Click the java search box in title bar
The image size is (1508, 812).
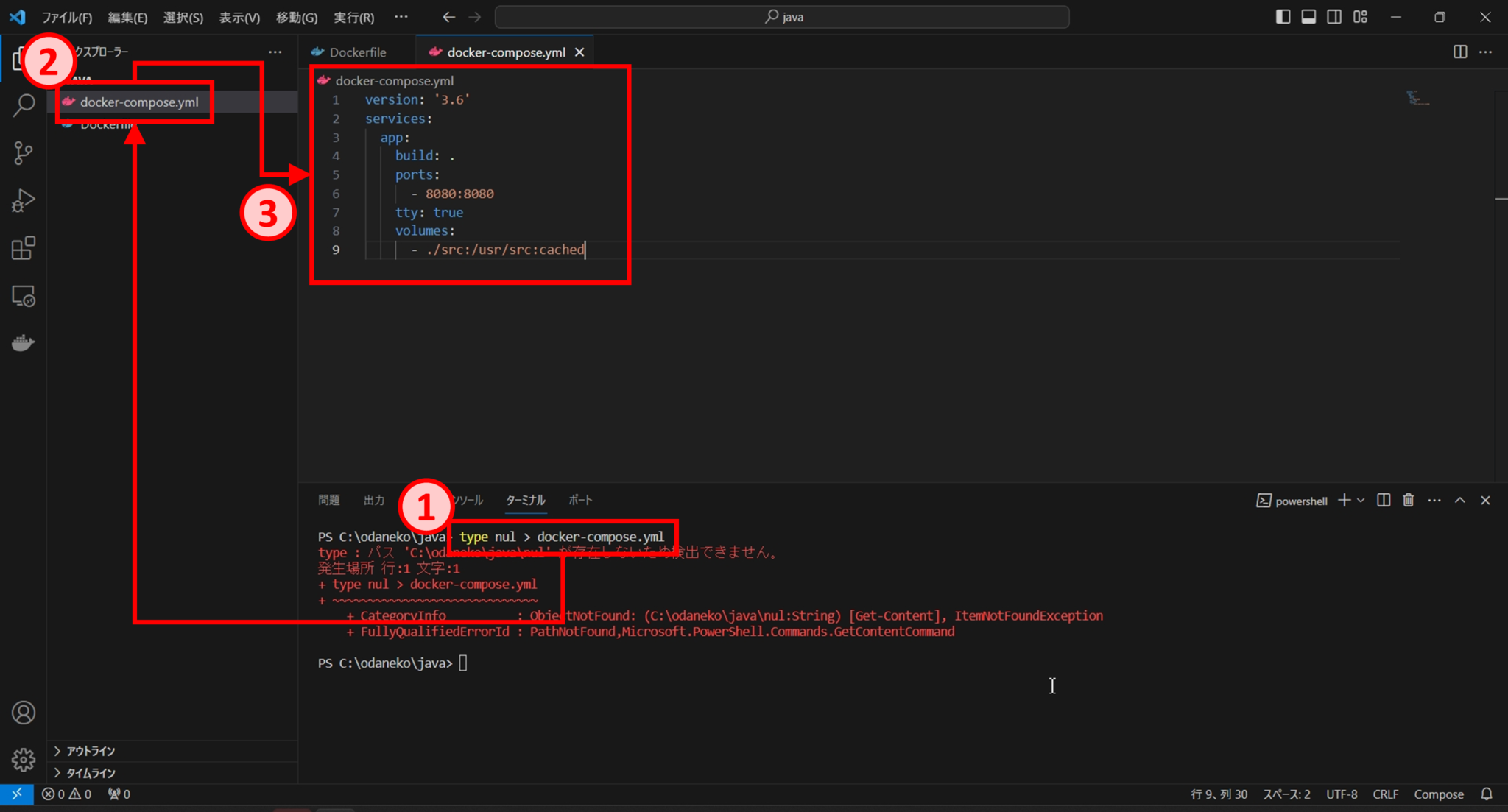[x=783, y=16]
